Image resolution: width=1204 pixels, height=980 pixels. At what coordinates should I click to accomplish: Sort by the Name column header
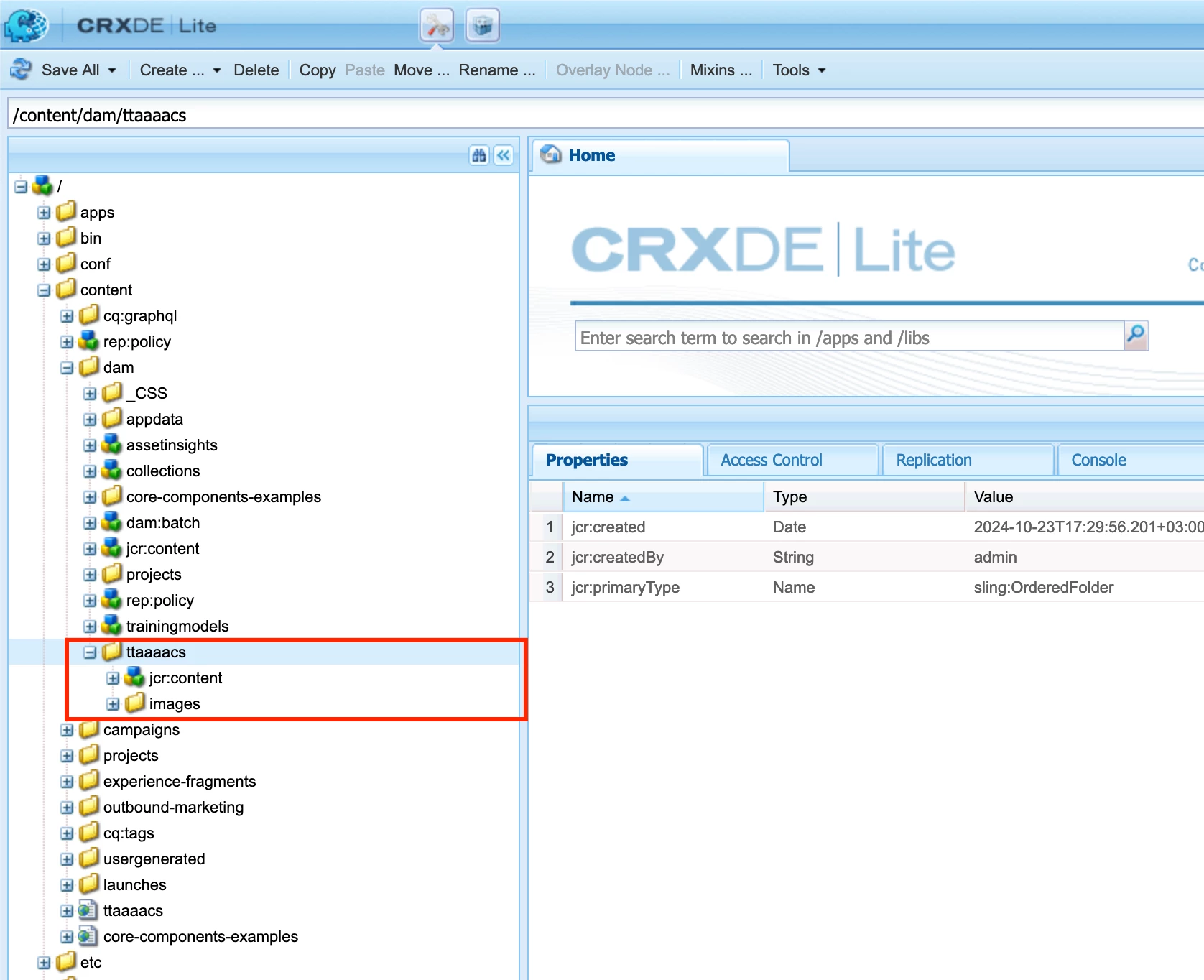point(662,496)
